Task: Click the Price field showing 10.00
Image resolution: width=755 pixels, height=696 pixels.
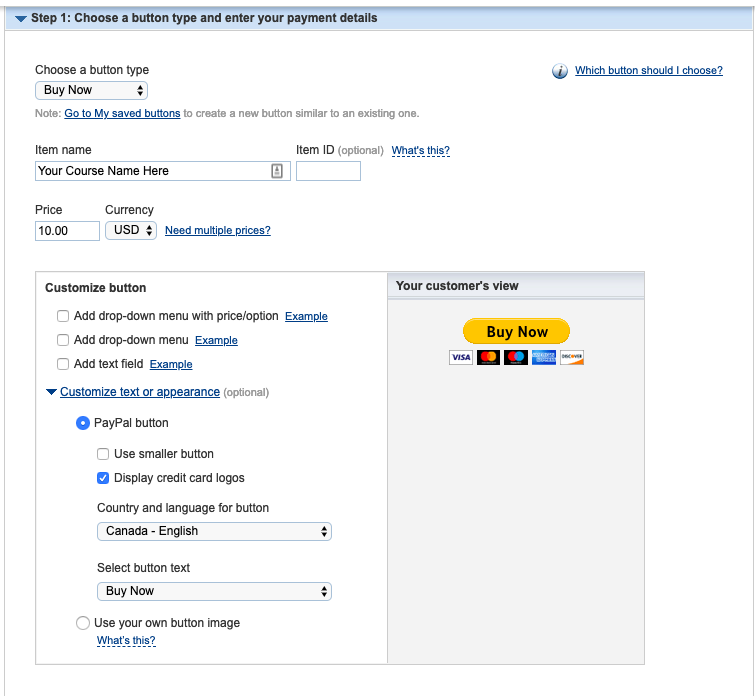Action: tap(67, 231)
